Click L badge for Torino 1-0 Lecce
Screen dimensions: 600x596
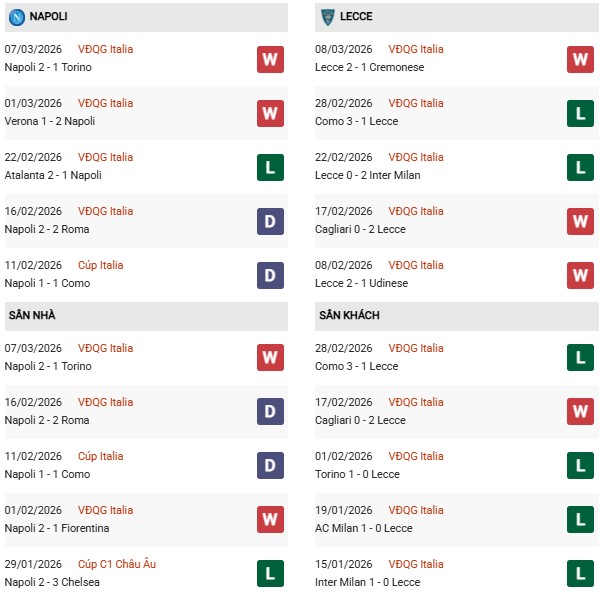click(x=580, y=466)
